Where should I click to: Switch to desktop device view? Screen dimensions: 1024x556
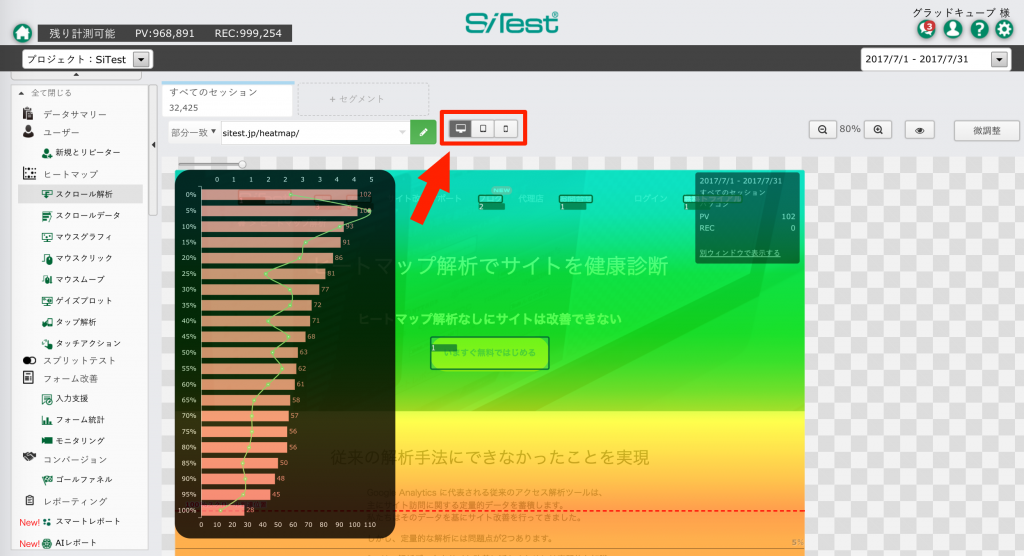tap(460, 129)
